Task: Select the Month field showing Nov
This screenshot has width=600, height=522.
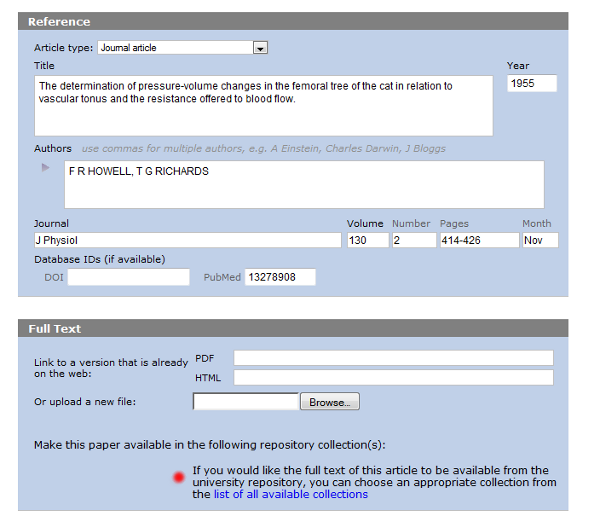Action: (540, 240)
